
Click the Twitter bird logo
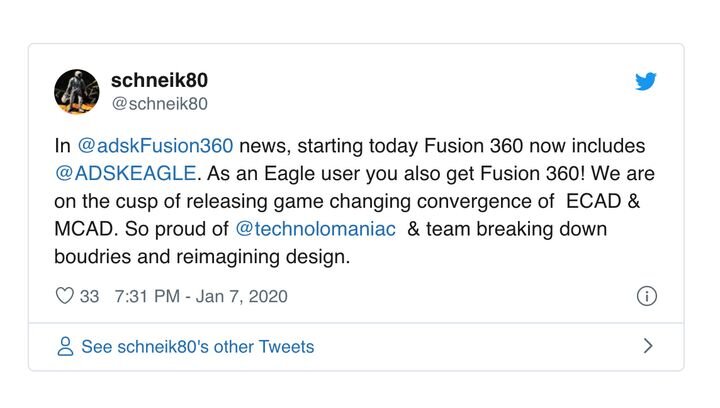click(646, 82)
